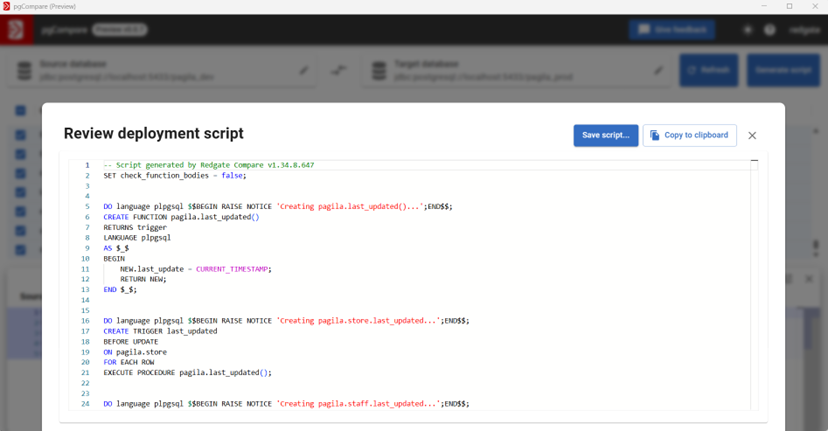Viewport: 828px width, 431px height.
Task: Click the Save script... button
Action: click(x=605, y=135)
